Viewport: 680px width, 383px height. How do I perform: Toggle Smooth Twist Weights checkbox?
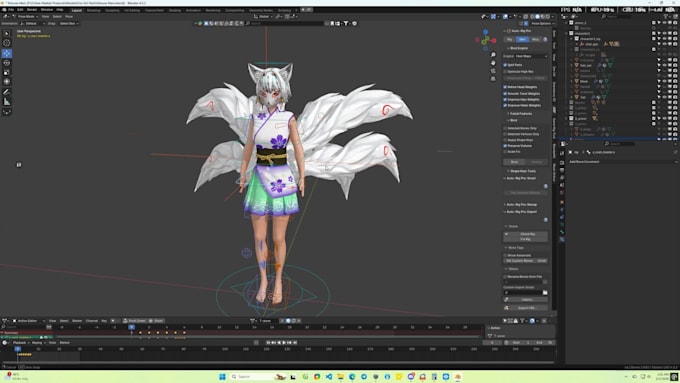pyautogui.click(x=505, y=94)
